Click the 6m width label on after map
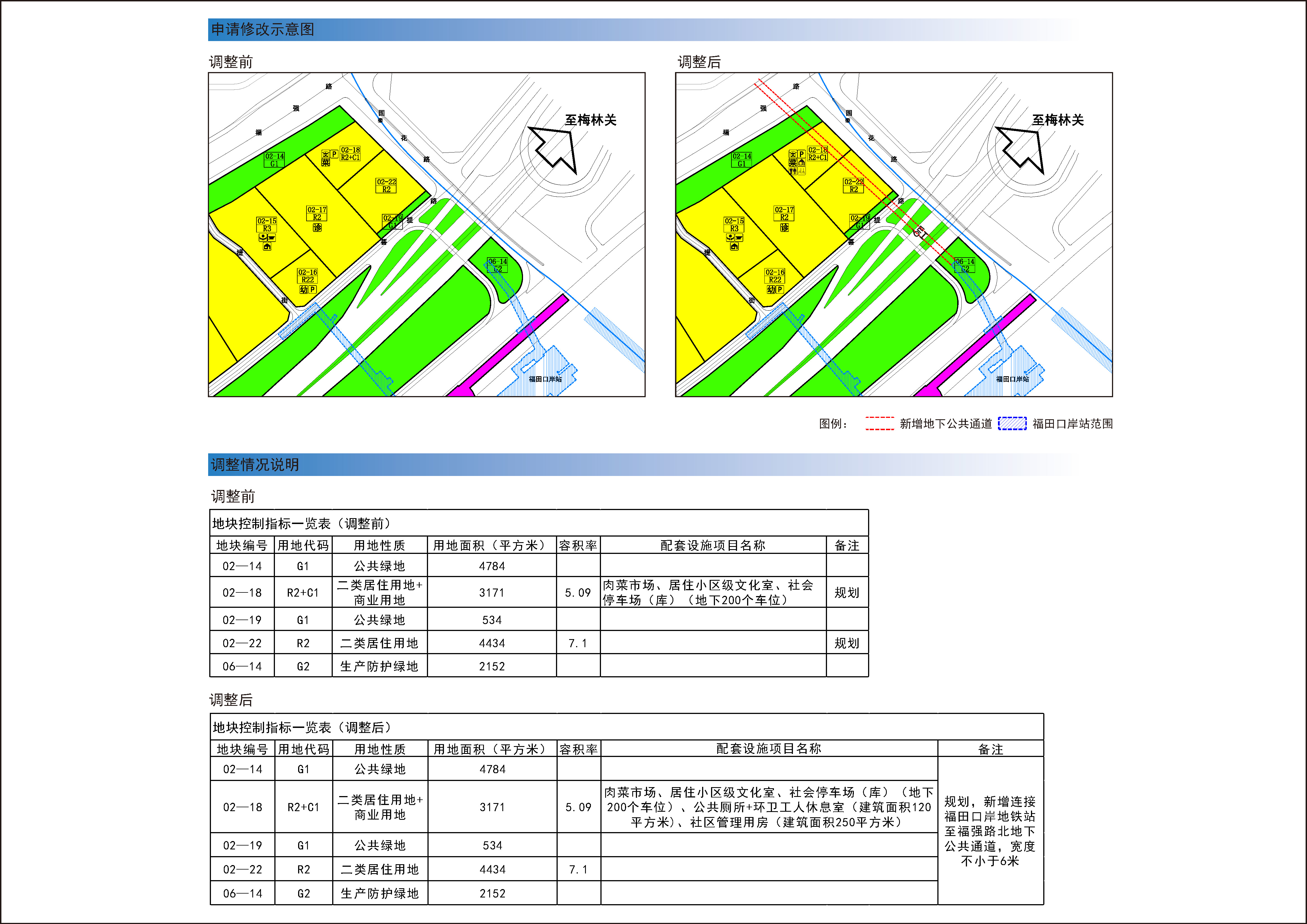Image resolution: width=1307 pixels, height=924 pixels. click(919, 232)
